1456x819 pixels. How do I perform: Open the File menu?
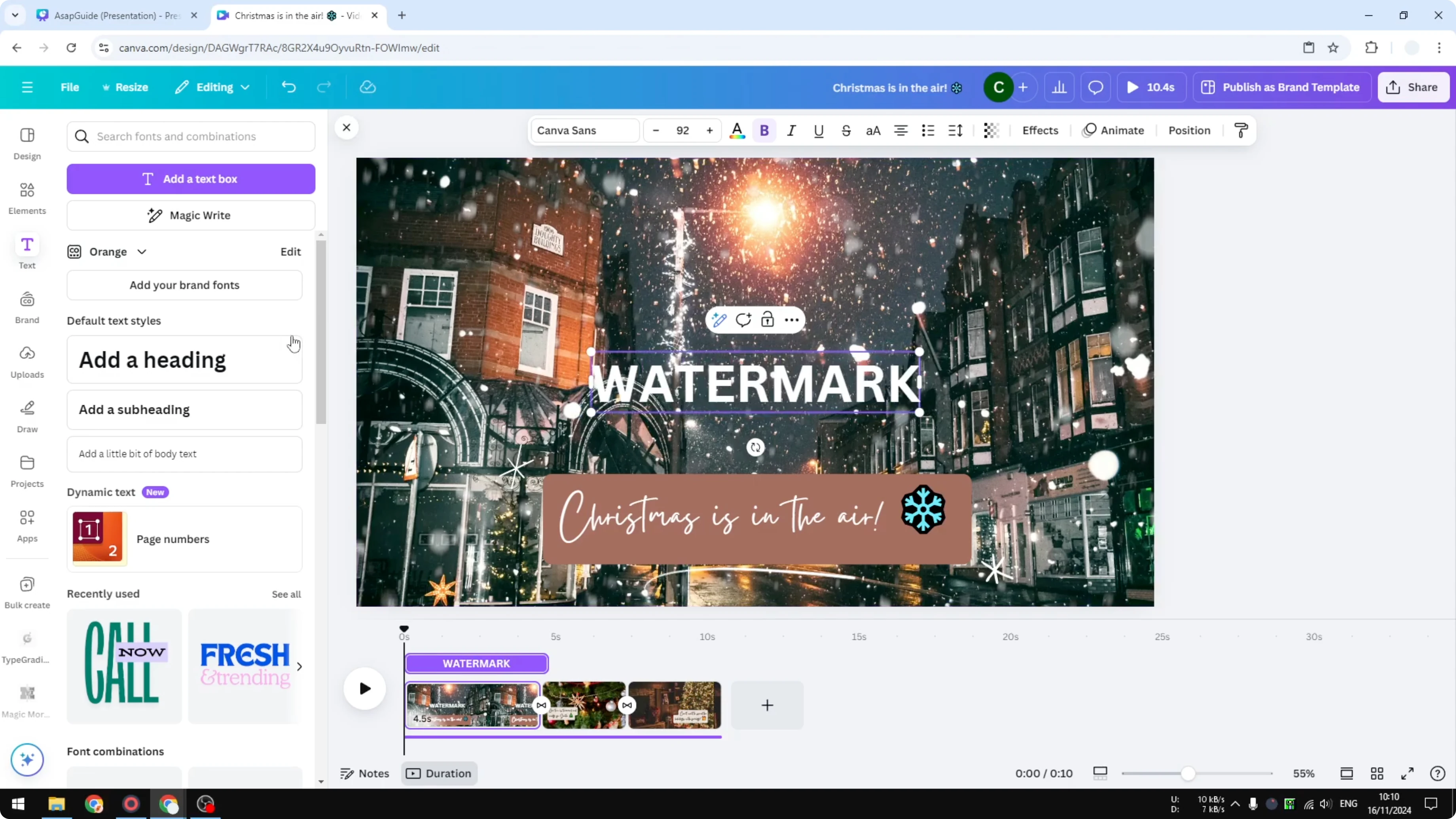[x=70, y=87]
